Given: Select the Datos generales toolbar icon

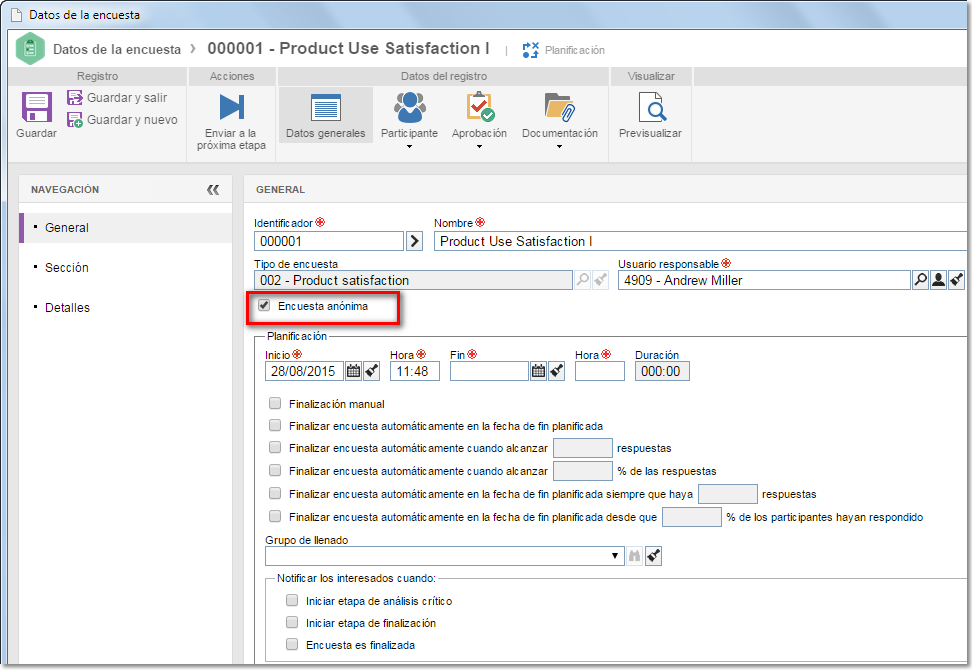Looking at the screenshot, I should point(325,107).
